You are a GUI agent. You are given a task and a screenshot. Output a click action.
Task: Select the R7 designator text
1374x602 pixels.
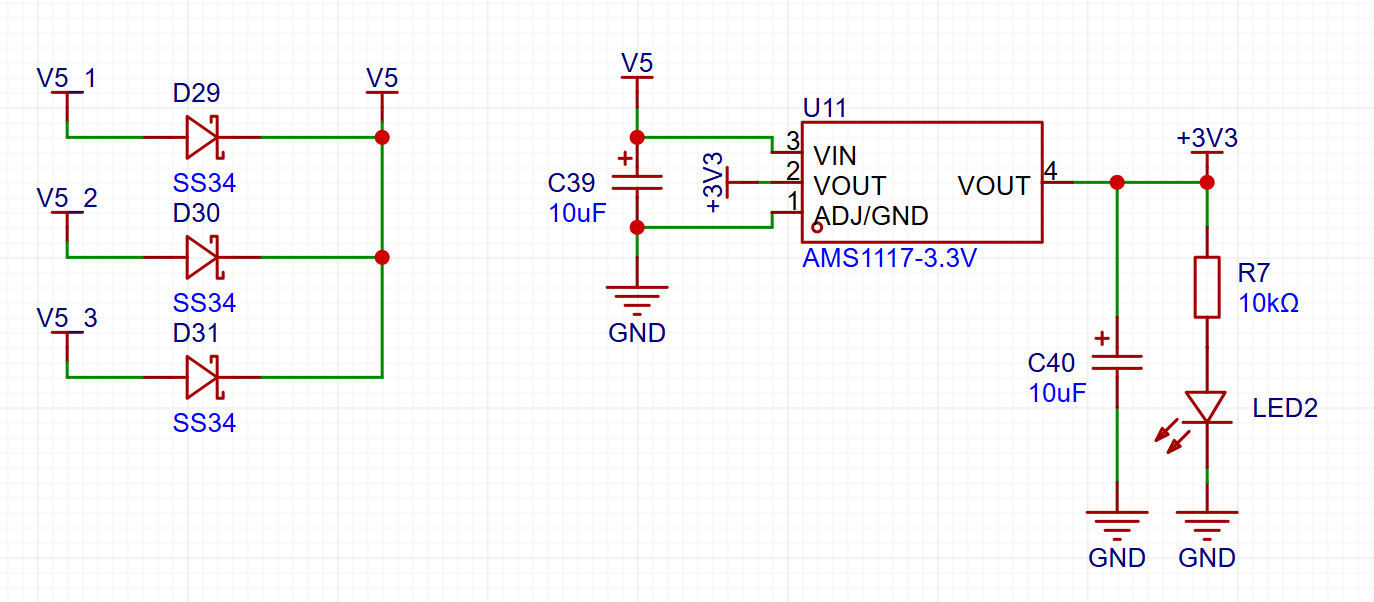coord(1252,273)
